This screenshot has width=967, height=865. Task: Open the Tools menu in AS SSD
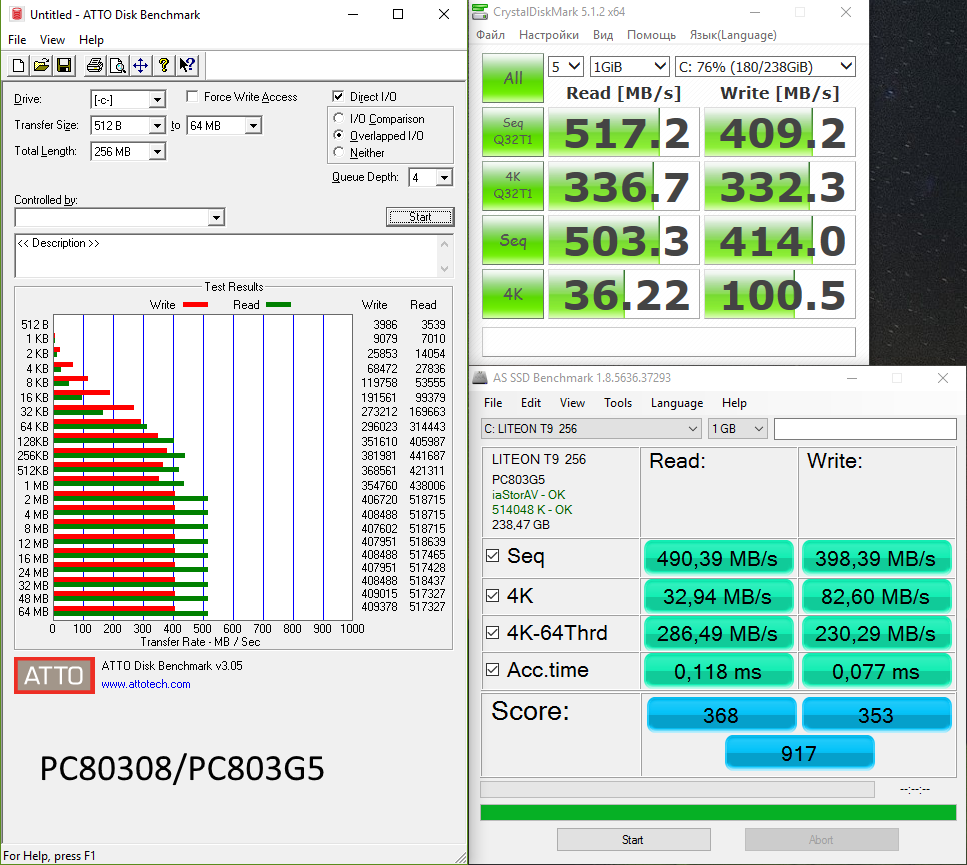(618, 403)
